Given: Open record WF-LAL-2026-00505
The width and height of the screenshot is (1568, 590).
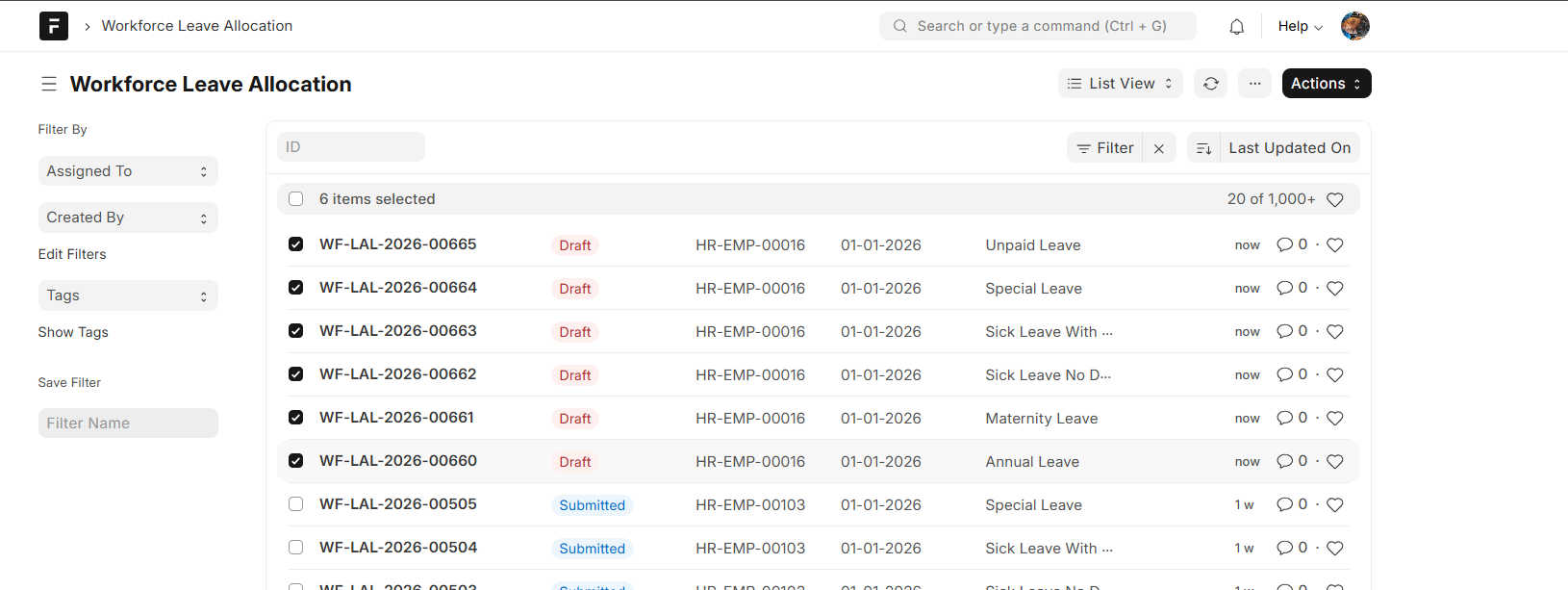Looking at the screenshot, I should (x=398, y=504).
